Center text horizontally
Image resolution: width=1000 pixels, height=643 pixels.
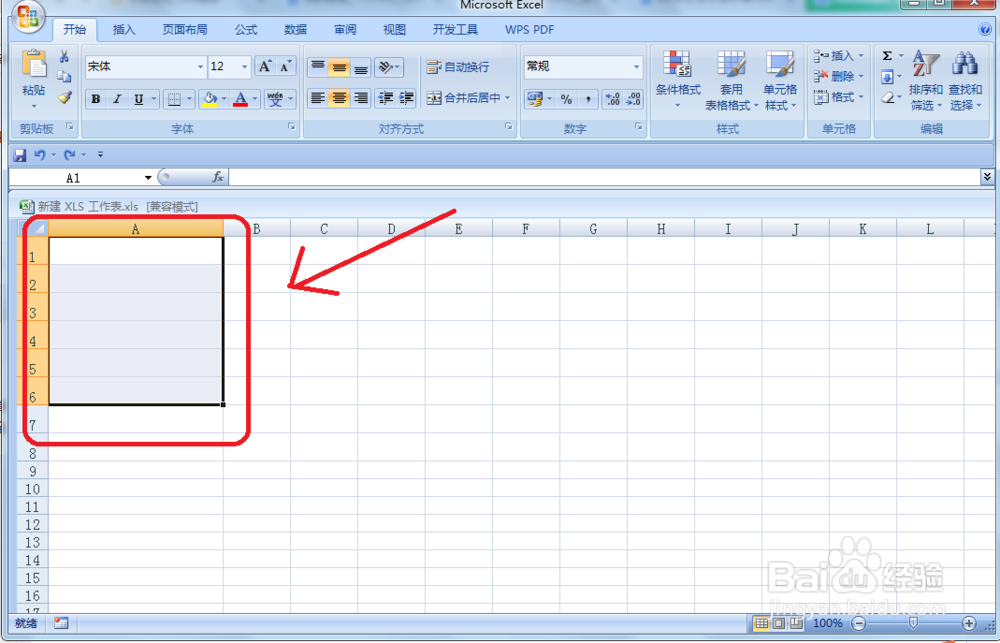(339, 98)
